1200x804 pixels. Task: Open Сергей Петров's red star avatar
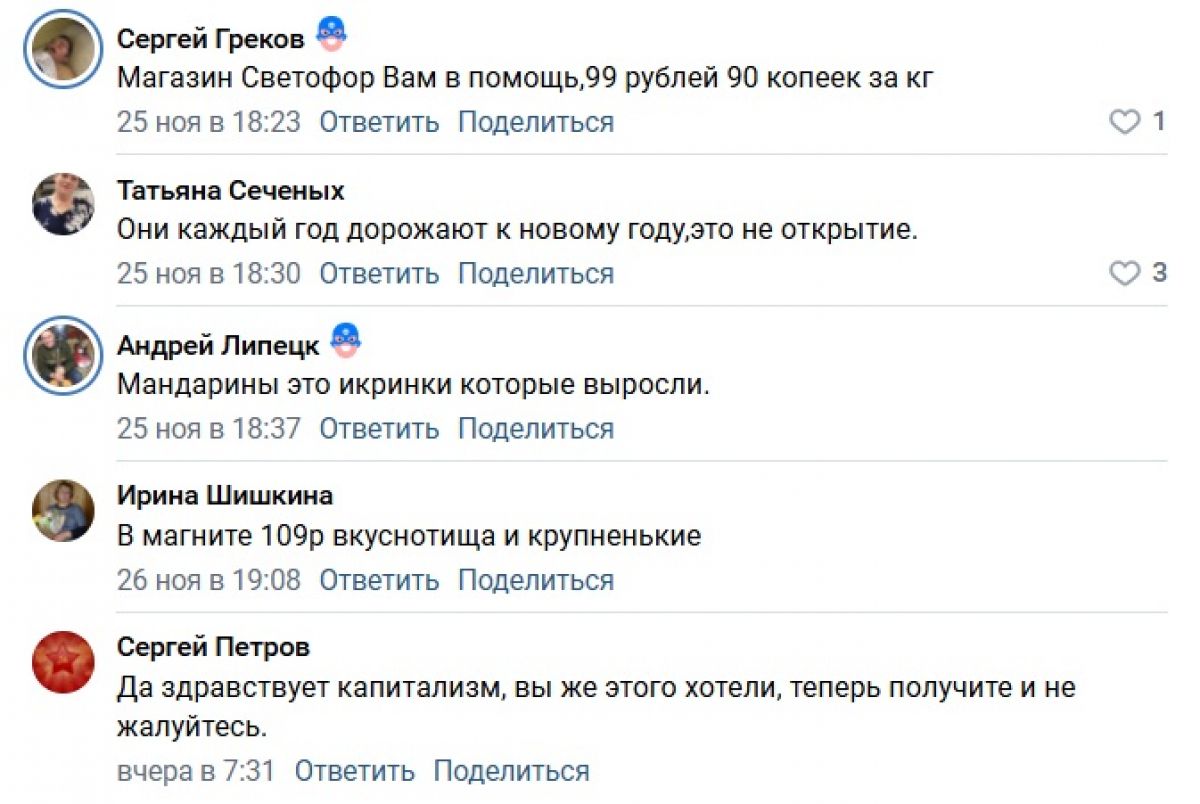(x=63, y=662)
